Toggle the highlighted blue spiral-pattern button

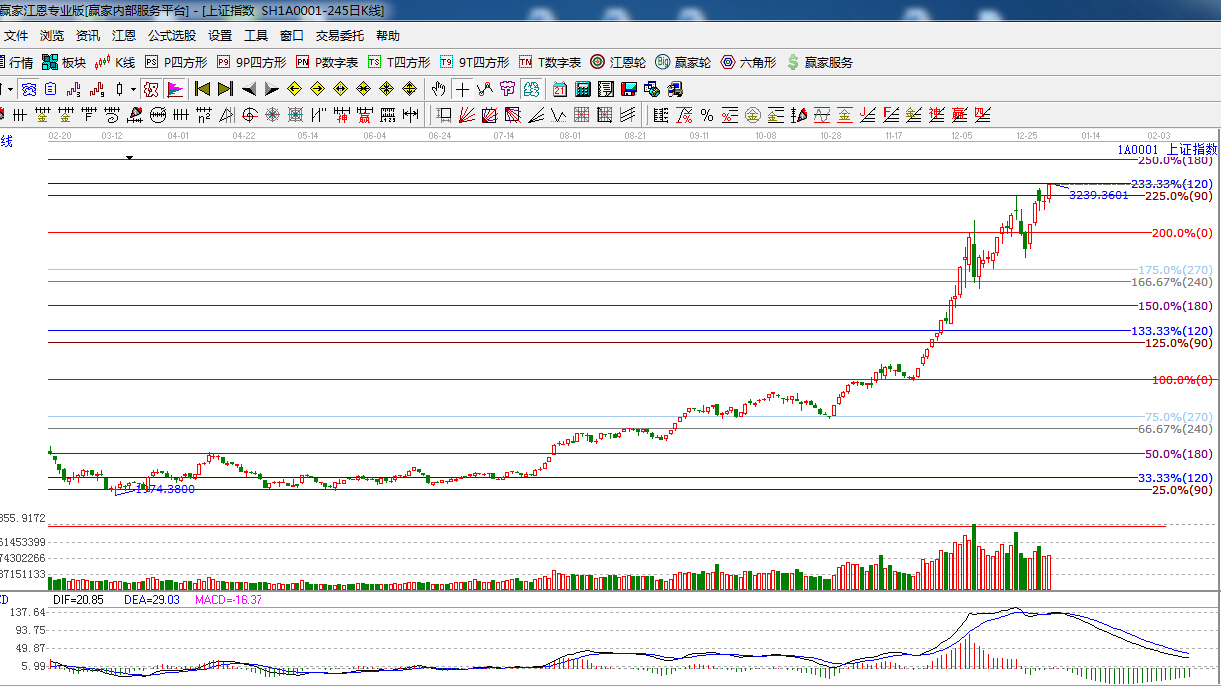click(x=29, y=89)
